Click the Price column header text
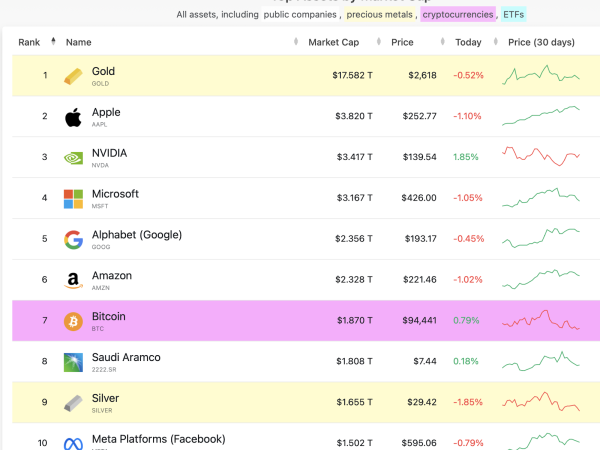This screenshot has width=600, height=450. coord(402,42)
